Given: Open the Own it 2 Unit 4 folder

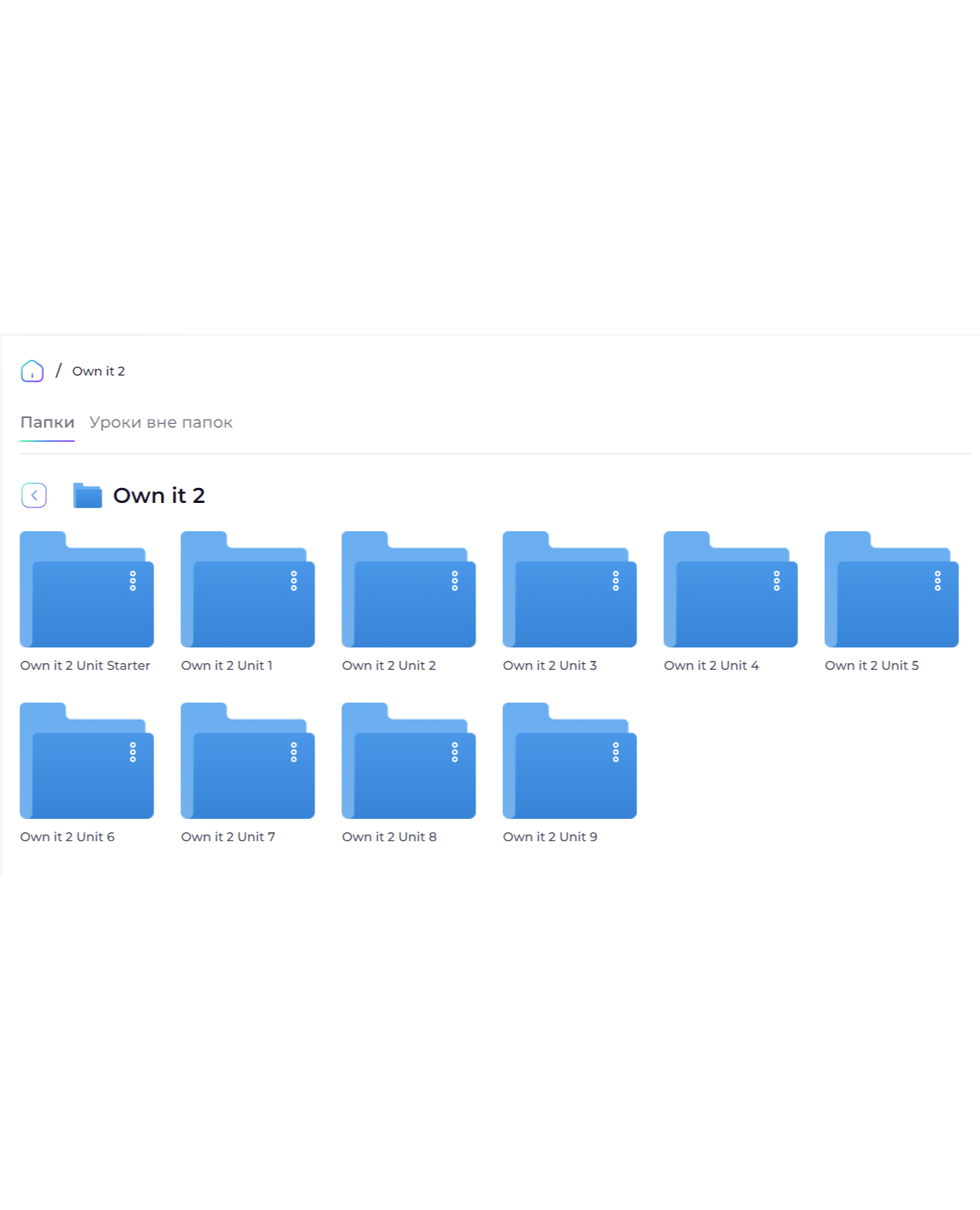Looking at the screenshot, I should click(730, 589).
